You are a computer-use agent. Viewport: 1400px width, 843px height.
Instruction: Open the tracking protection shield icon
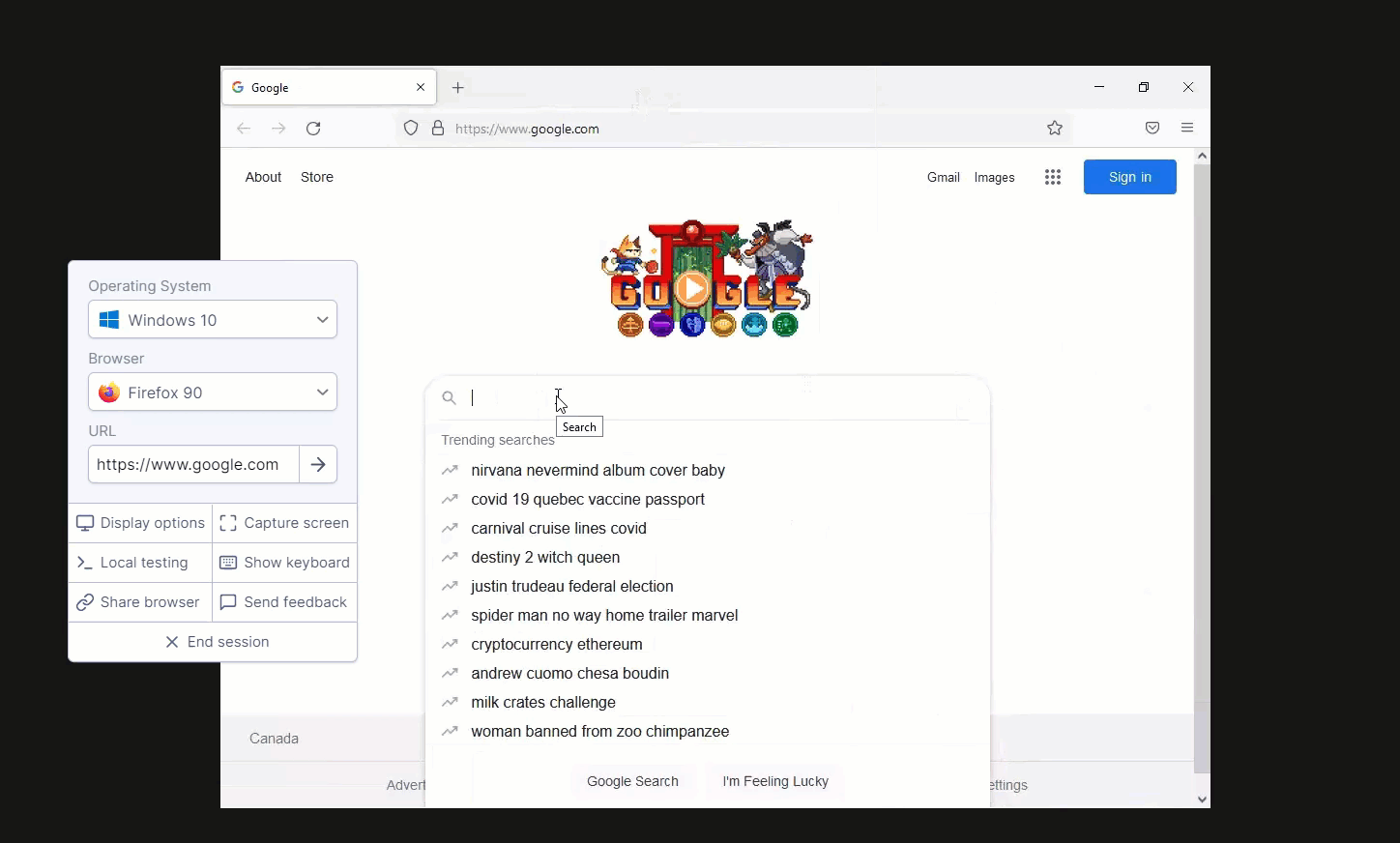[x=411, y=129]
